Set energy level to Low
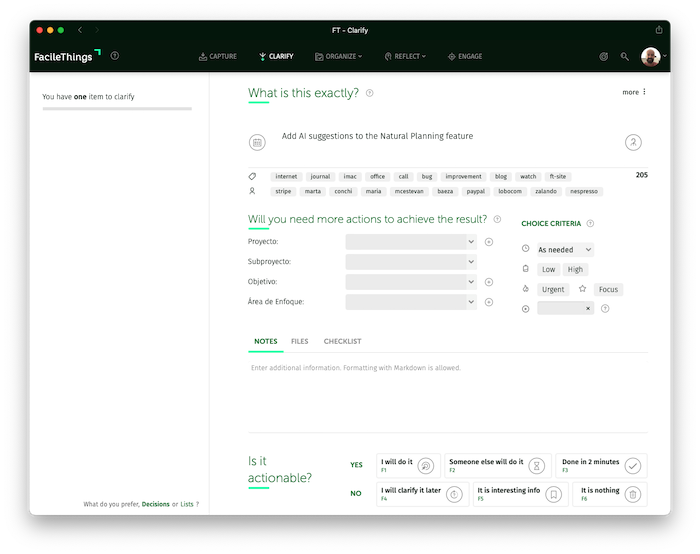 pyautogui.click(x=548, y=269)
